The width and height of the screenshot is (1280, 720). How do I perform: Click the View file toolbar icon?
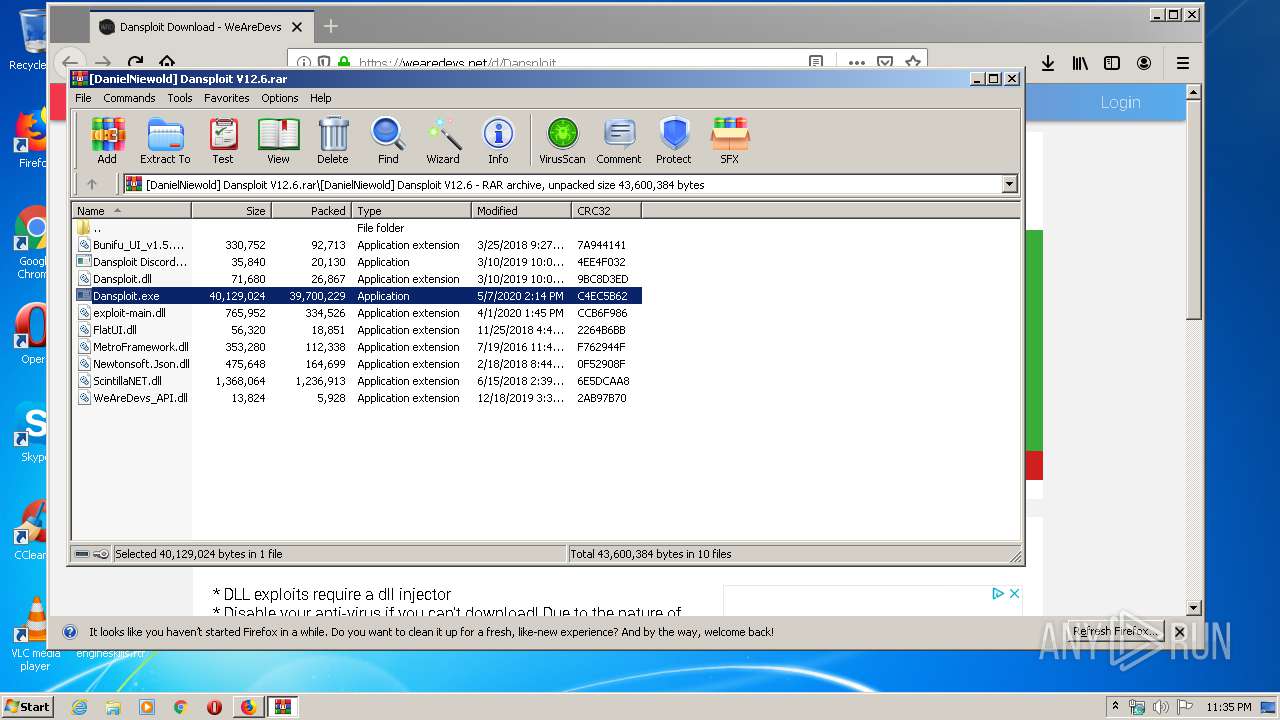(x=278, y=140)
